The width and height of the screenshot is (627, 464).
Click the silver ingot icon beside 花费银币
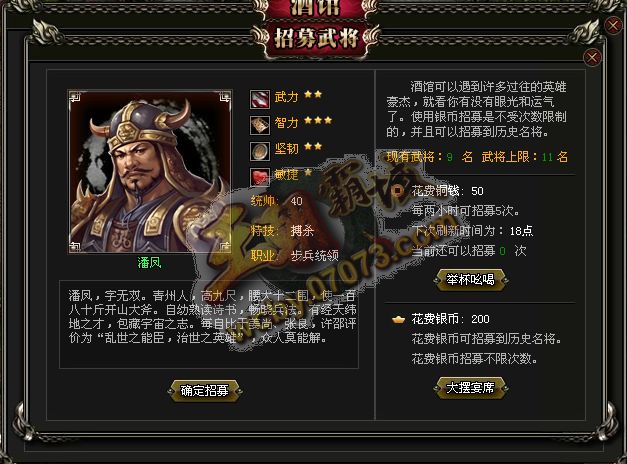pyautogui.click(x=398, y=320)
